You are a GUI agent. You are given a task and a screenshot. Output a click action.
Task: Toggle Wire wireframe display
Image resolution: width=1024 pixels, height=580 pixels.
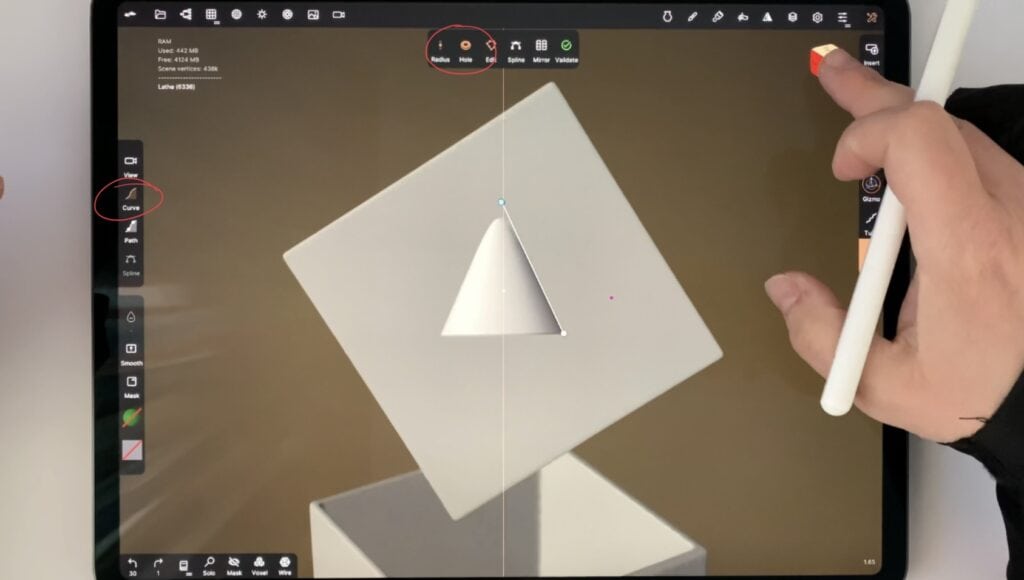[x=285, y=563]
